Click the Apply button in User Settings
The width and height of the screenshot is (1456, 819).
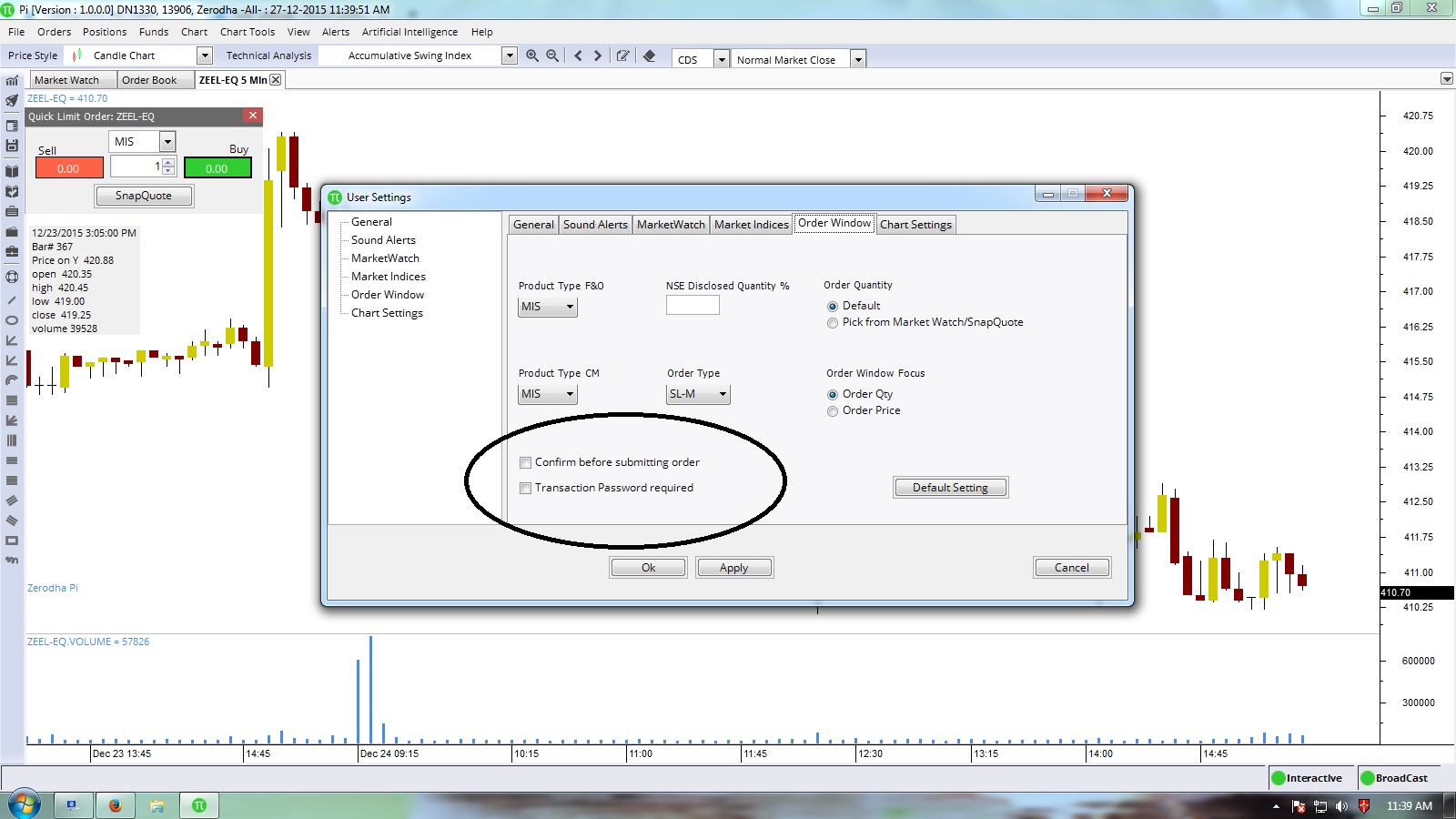(x=733, y=568)
